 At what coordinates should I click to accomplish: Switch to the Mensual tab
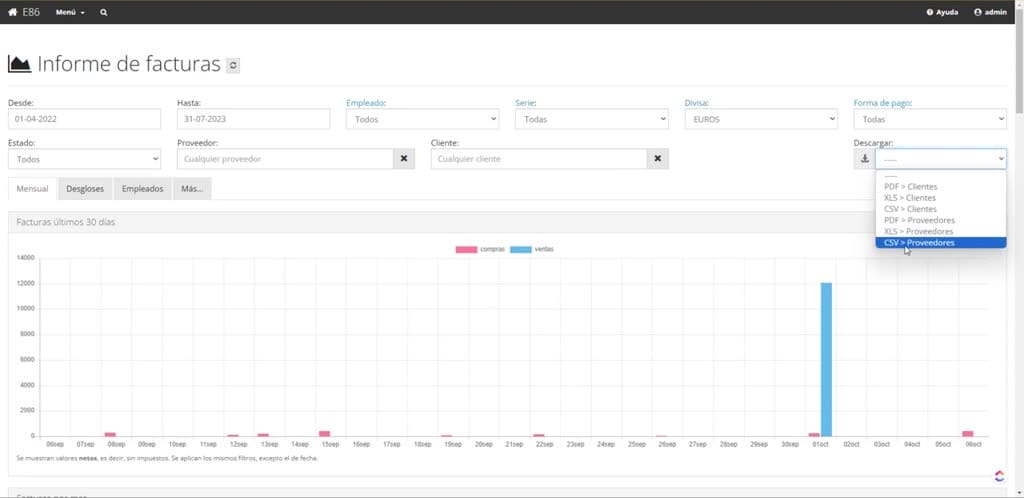coord(33,189)
